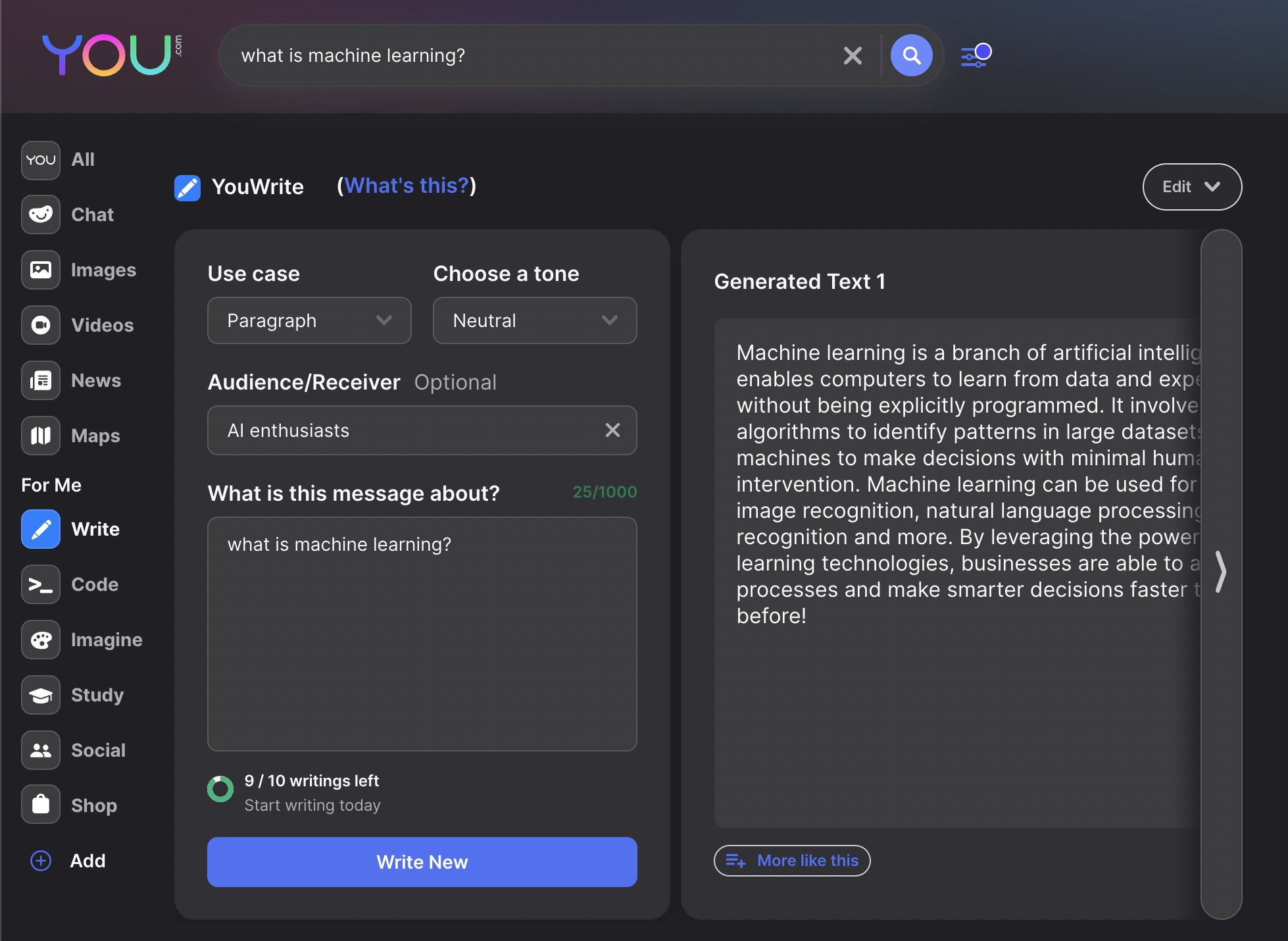Click the 'Start writing today' text

tap(312, 805)
